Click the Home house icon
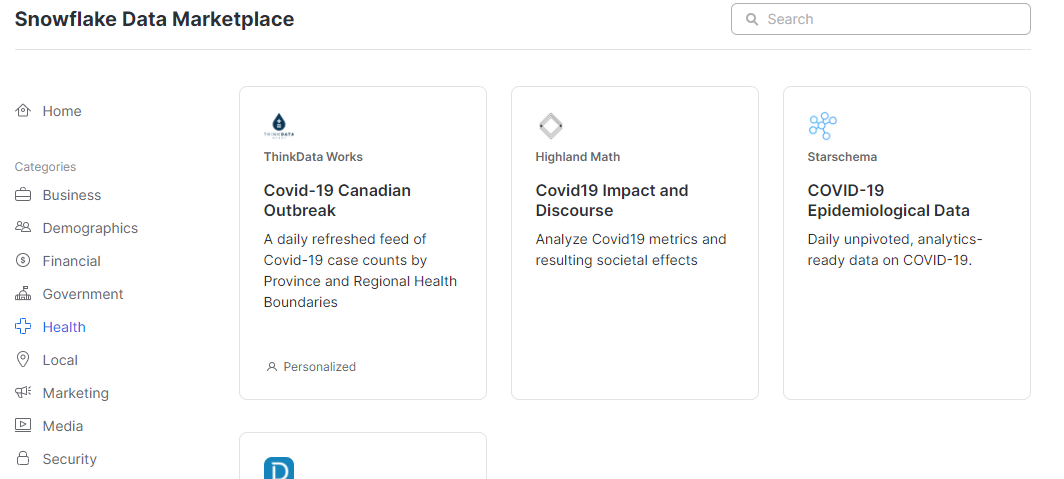 (x=23, y=111)
